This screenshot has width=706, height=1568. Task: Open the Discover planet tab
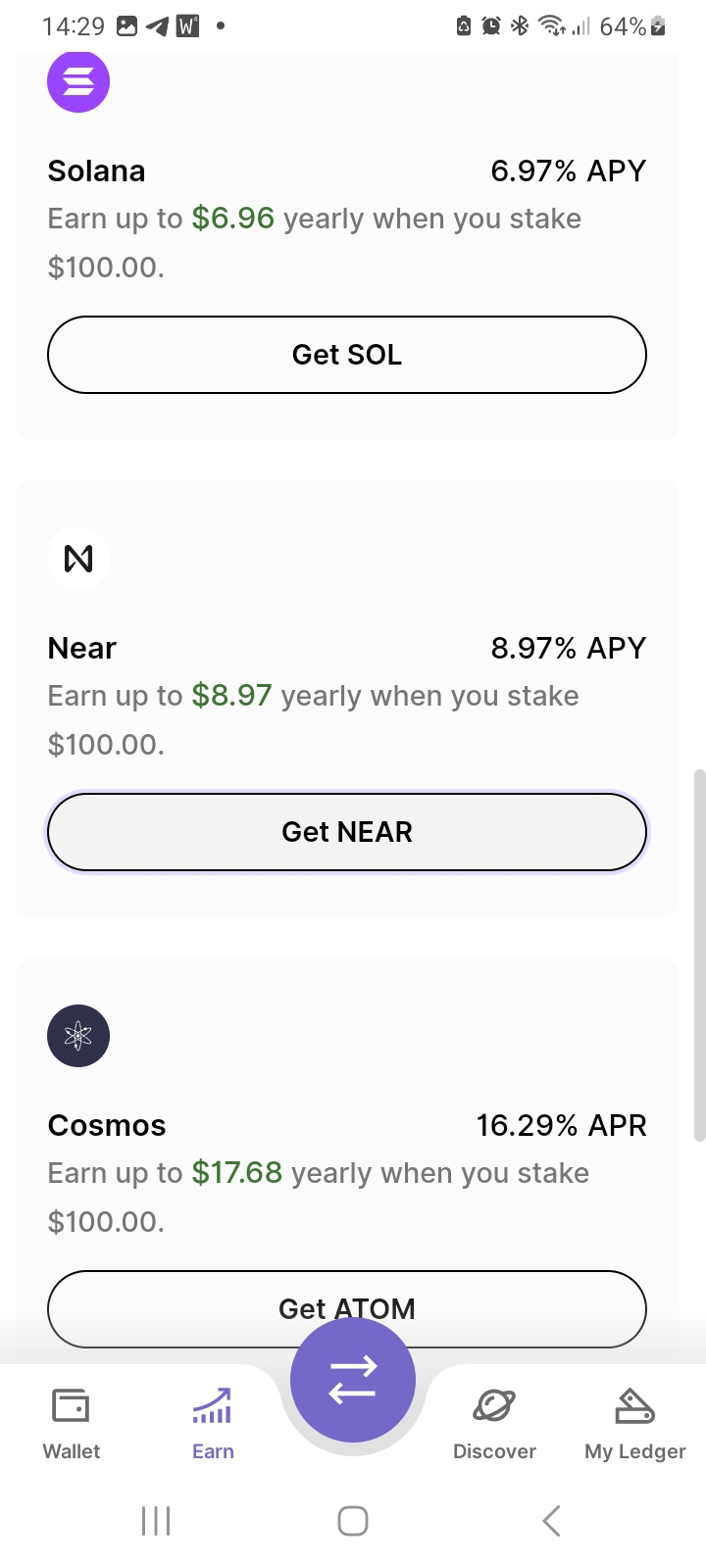[494, 1423]
